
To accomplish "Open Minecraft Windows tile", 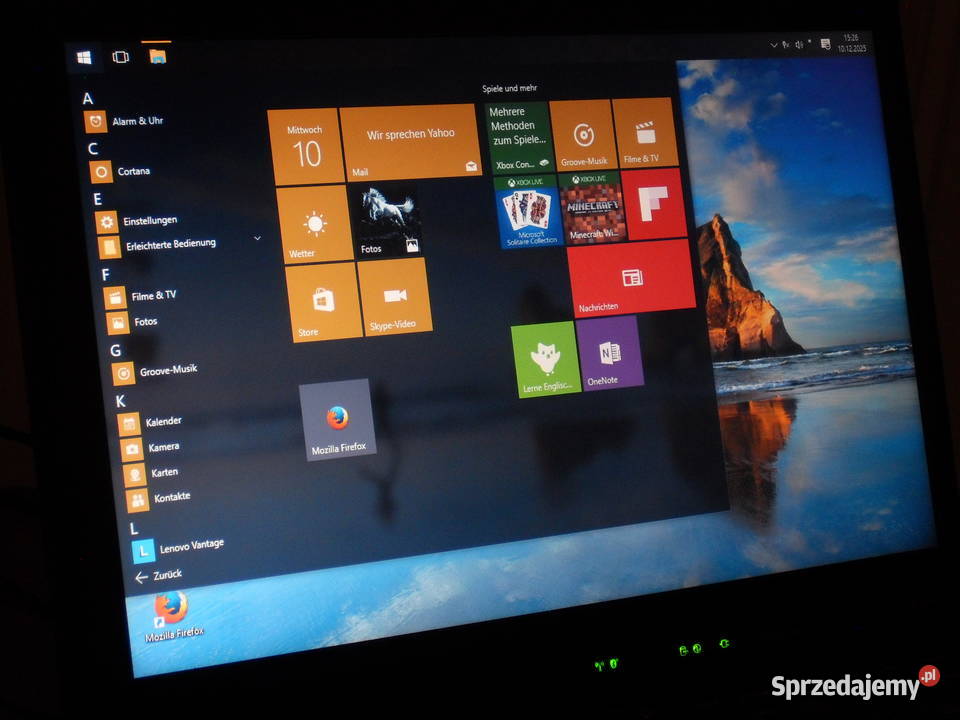I will (590, 210).
